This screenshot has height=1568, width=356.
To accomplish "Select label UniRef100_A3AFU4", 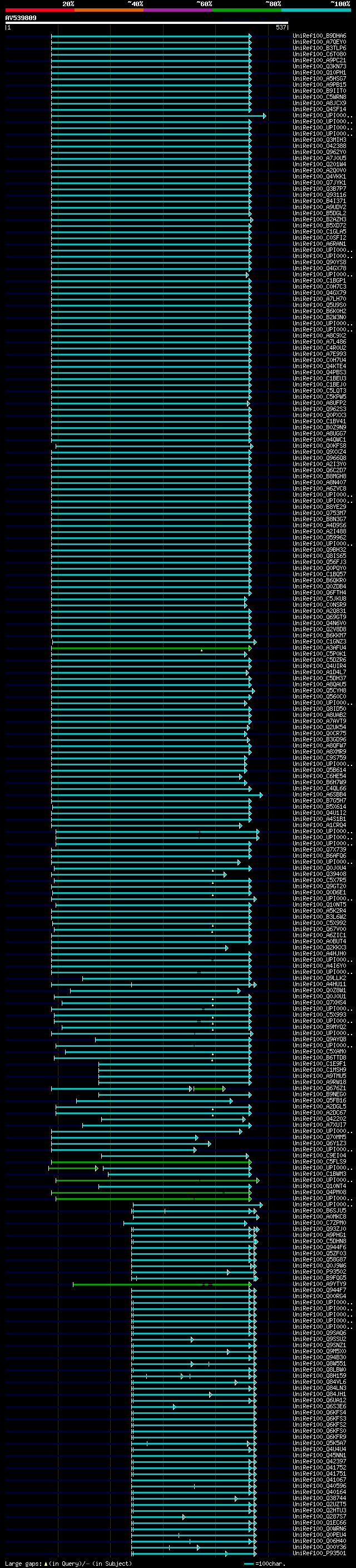I will click(x=319, y=647).
